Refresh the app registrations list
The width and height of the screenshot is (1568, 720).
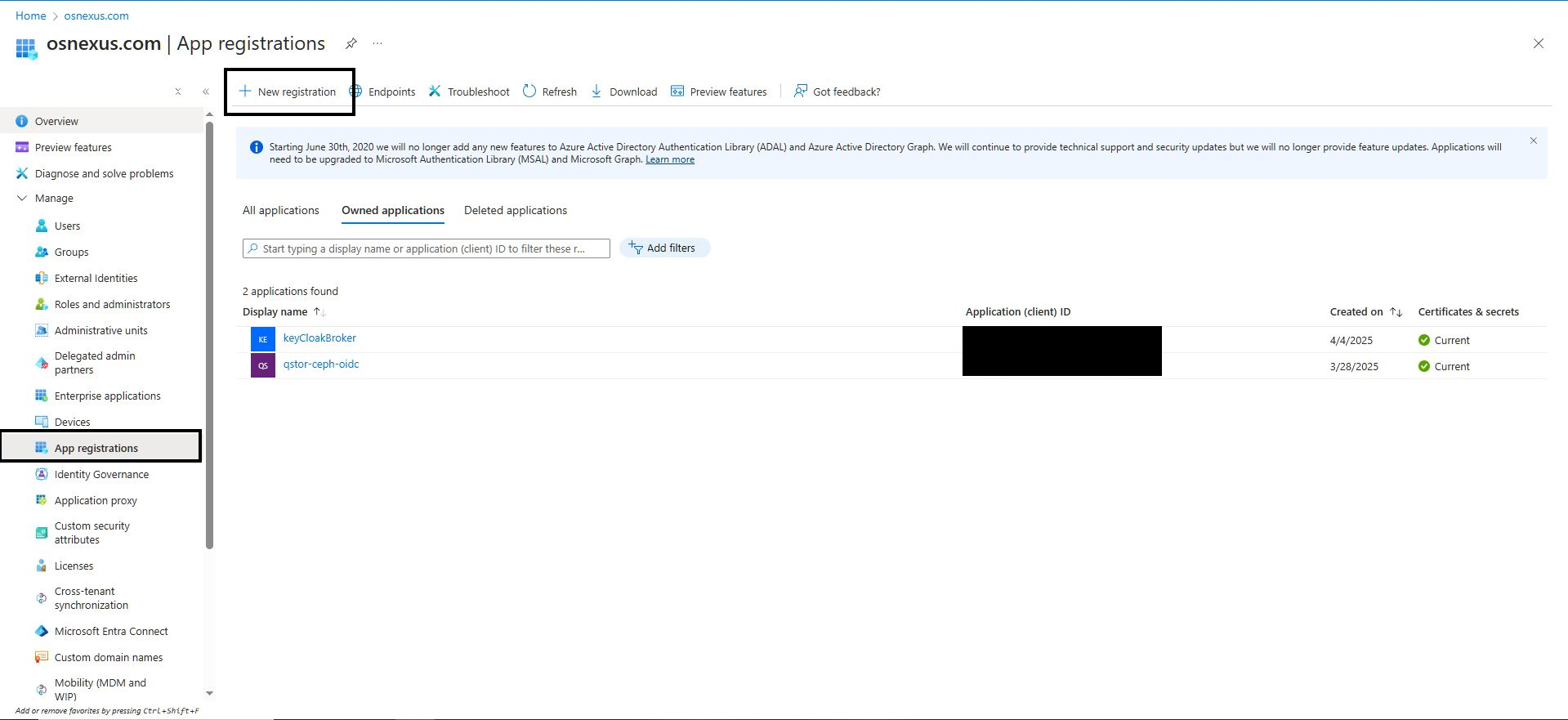coord(550,92)
